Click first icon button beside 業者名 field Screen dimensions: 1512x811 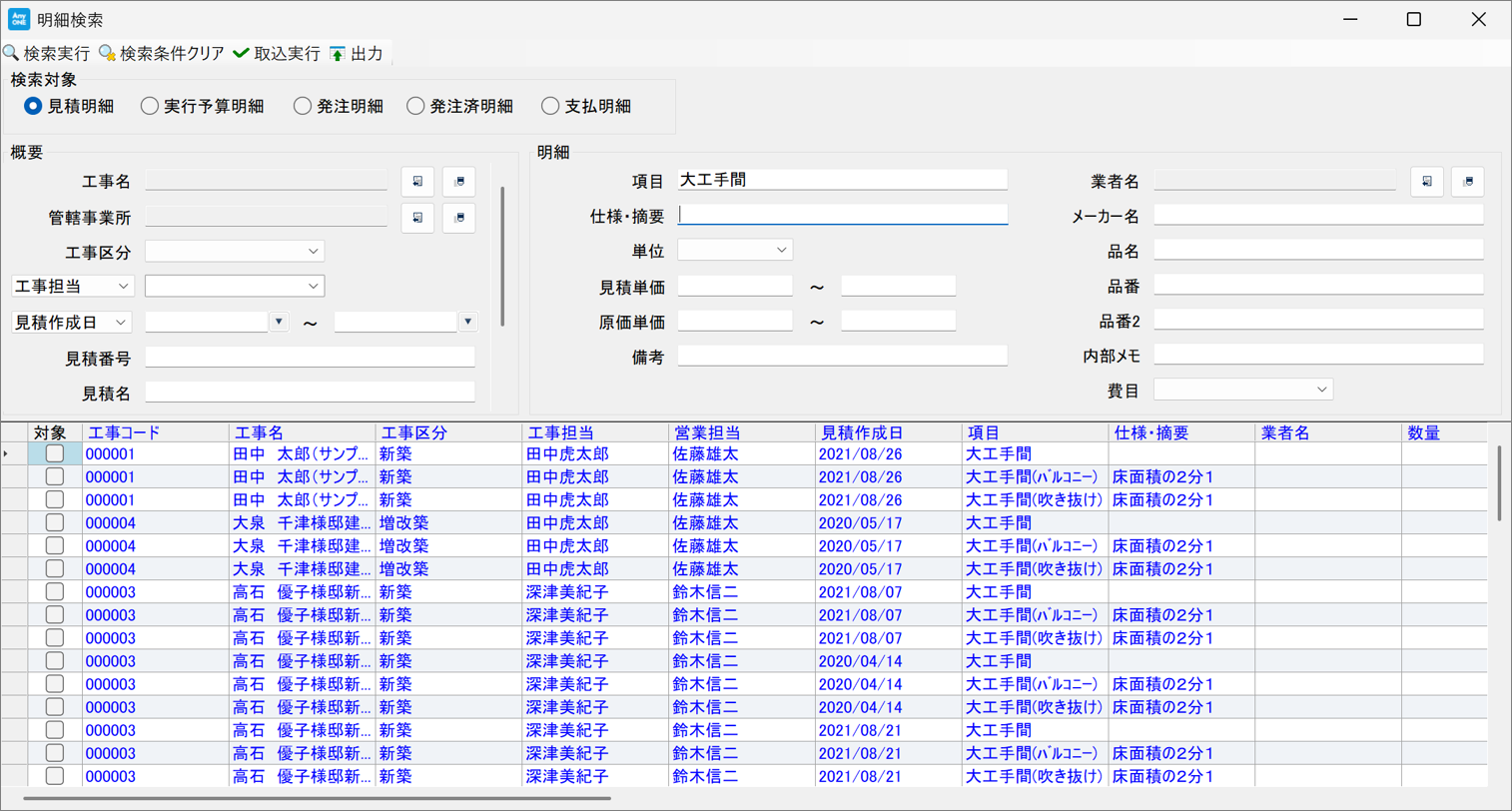pyautogui.click(x=1427, y=182)
